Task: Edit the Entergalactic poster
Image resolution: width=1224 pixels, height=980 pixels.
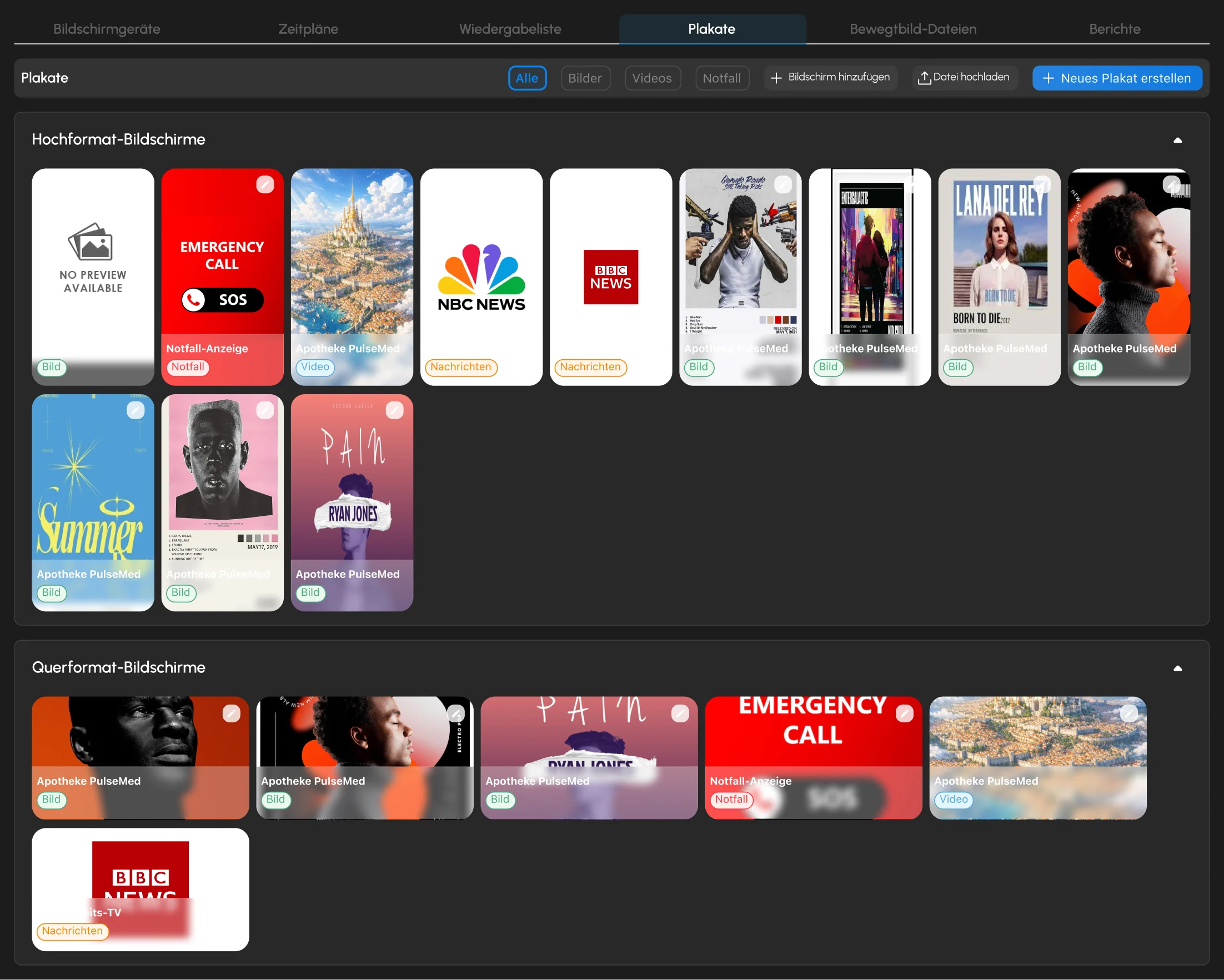Action: pos(912,184)
